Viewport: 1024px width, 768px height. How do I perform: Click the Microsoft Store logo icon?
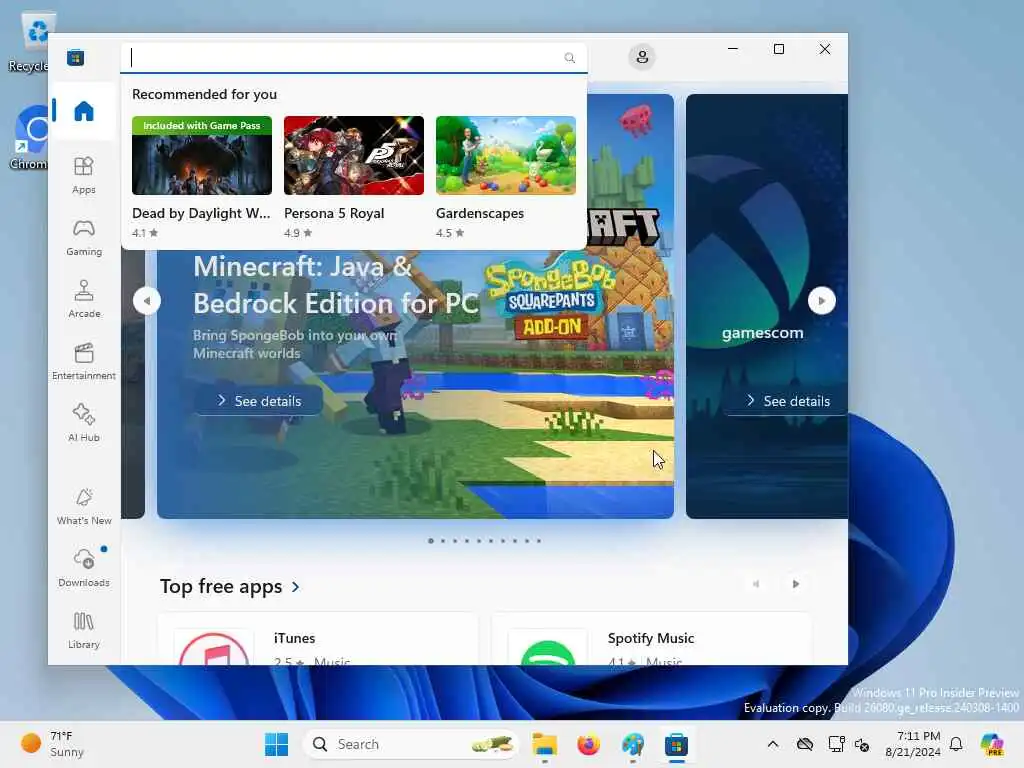click(x=75, y=57)
